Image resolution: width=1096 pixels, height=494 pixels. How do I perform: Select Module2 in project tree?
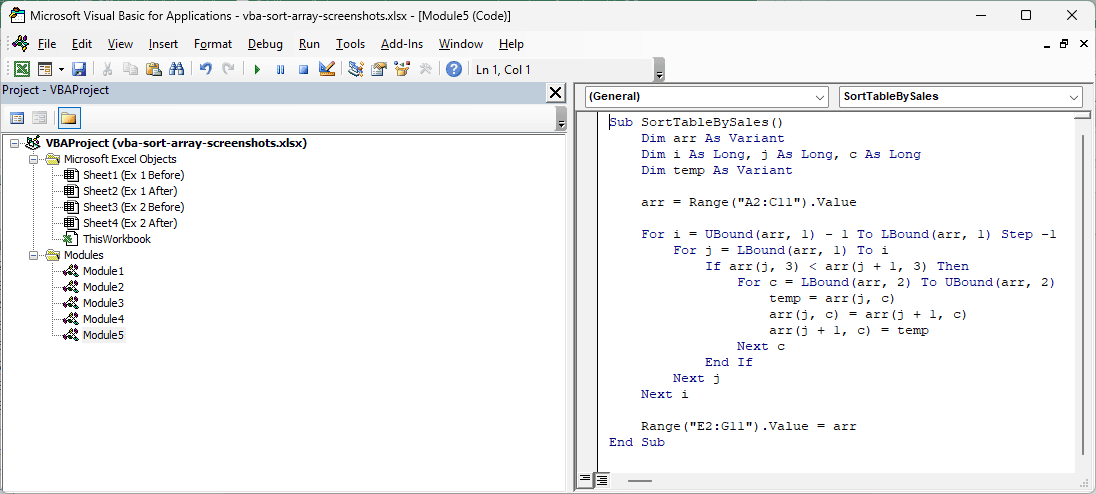tap(103, 287)
